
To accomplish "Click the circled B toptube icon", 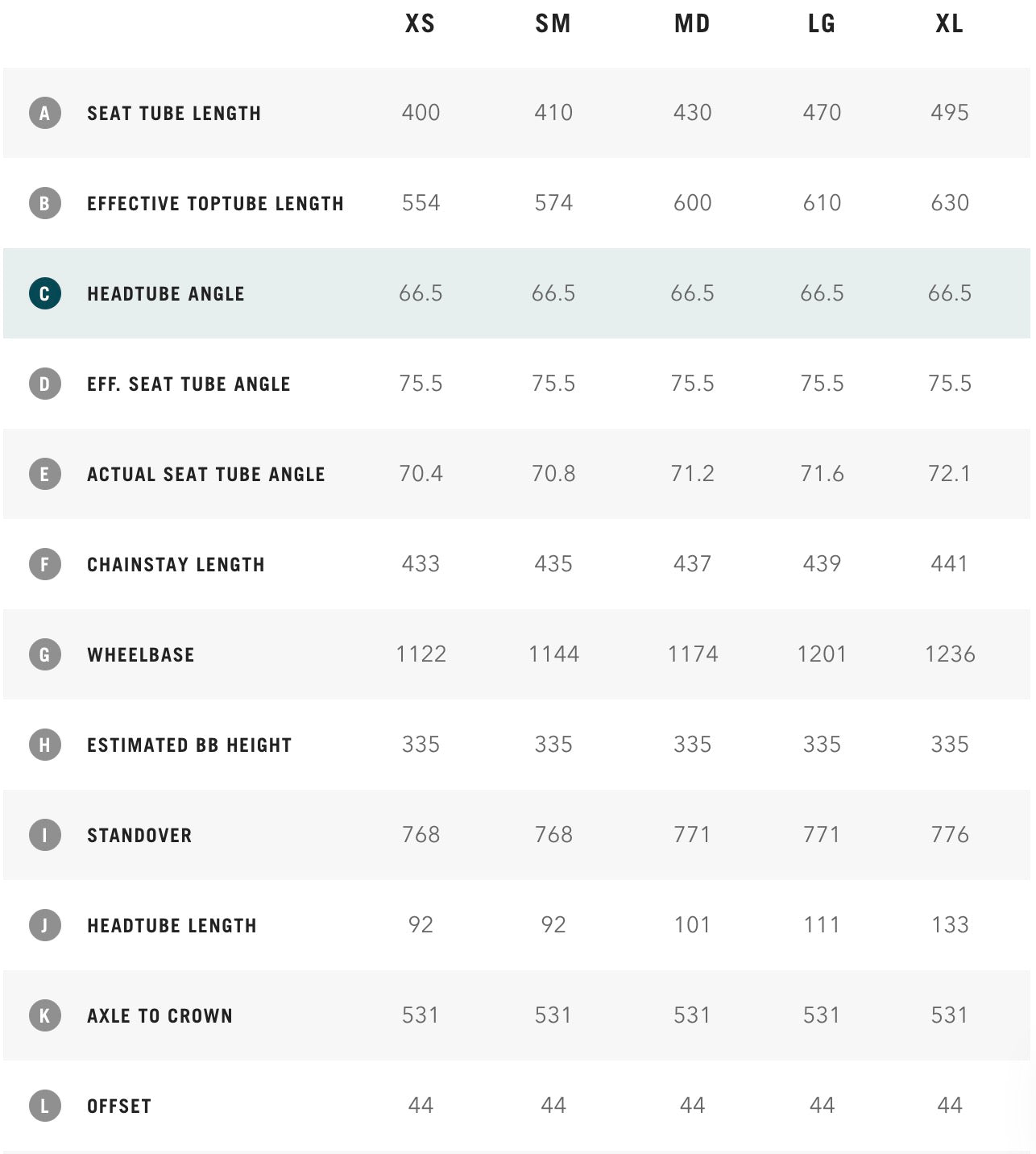I will [45, 203].
